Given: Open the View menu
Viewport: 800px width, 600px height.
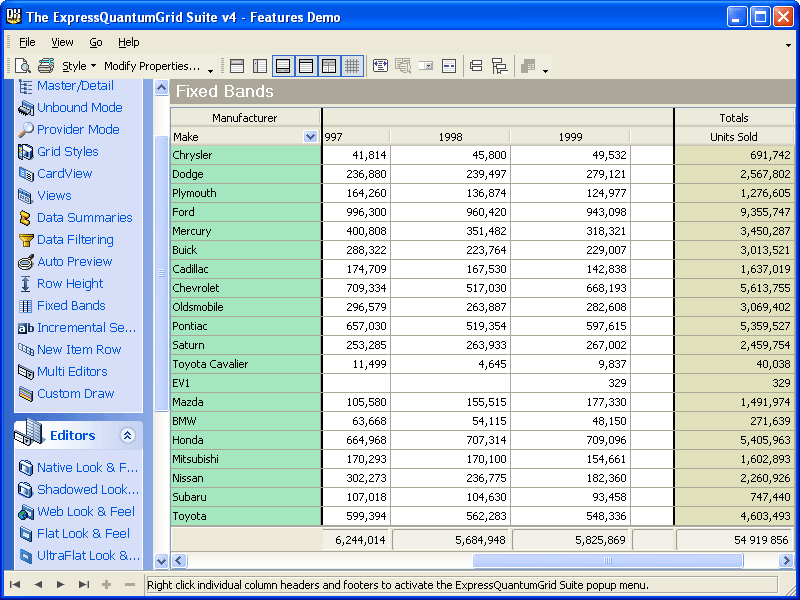Looking at the screenshot, I should [62, 42].
